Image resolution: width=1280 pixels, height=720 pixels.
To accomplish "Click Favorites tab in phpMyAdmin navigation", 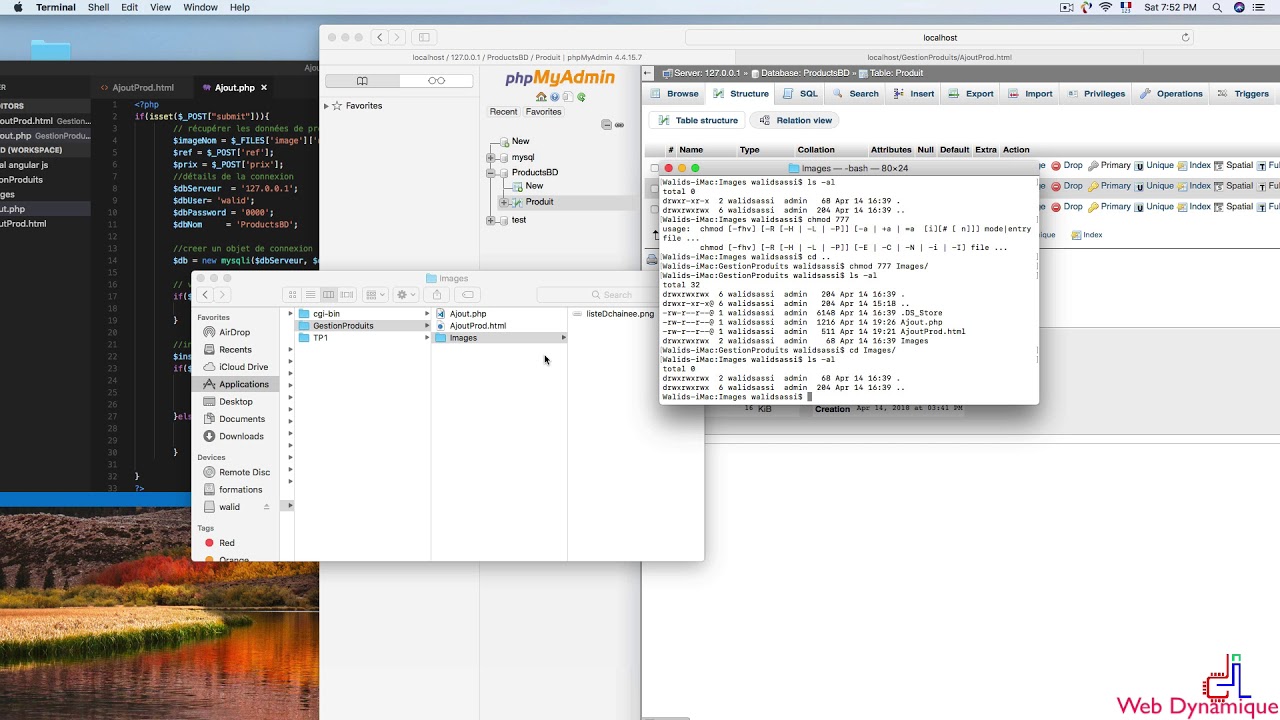I will [544, 112].
